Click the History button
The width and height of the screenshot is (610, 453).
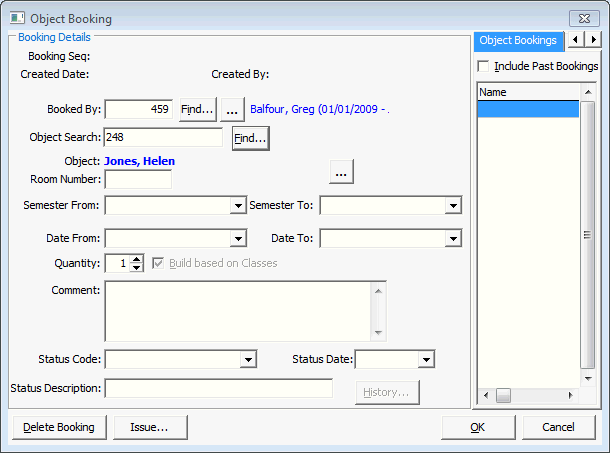(387, 392)
